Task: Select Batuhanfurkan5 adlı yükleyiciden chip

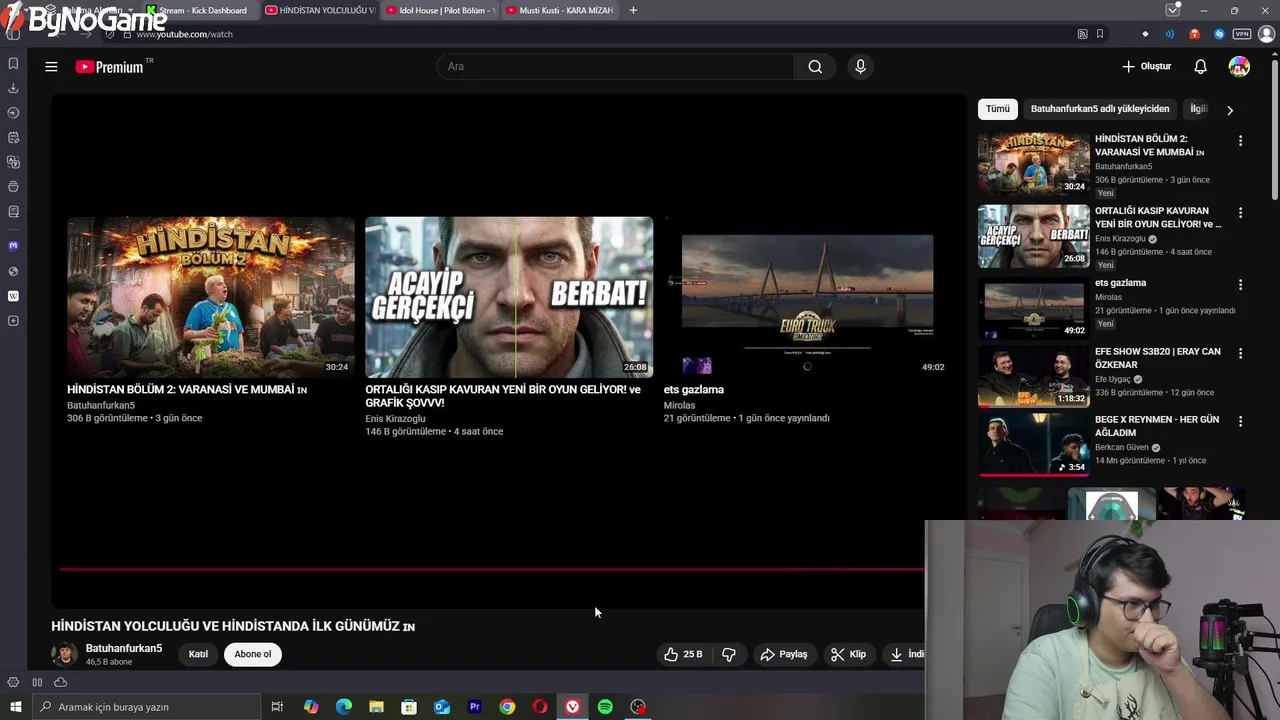Action: click(x=1099, y=109)
